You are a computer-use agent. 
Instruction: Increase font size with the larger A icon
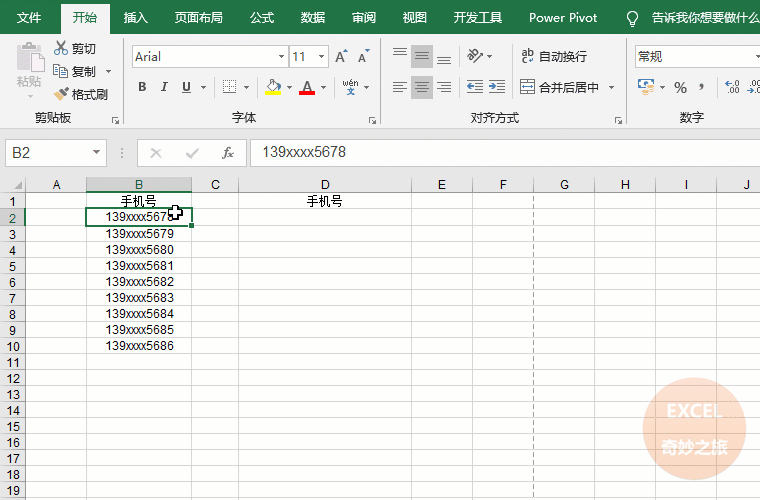click(341, 57)
